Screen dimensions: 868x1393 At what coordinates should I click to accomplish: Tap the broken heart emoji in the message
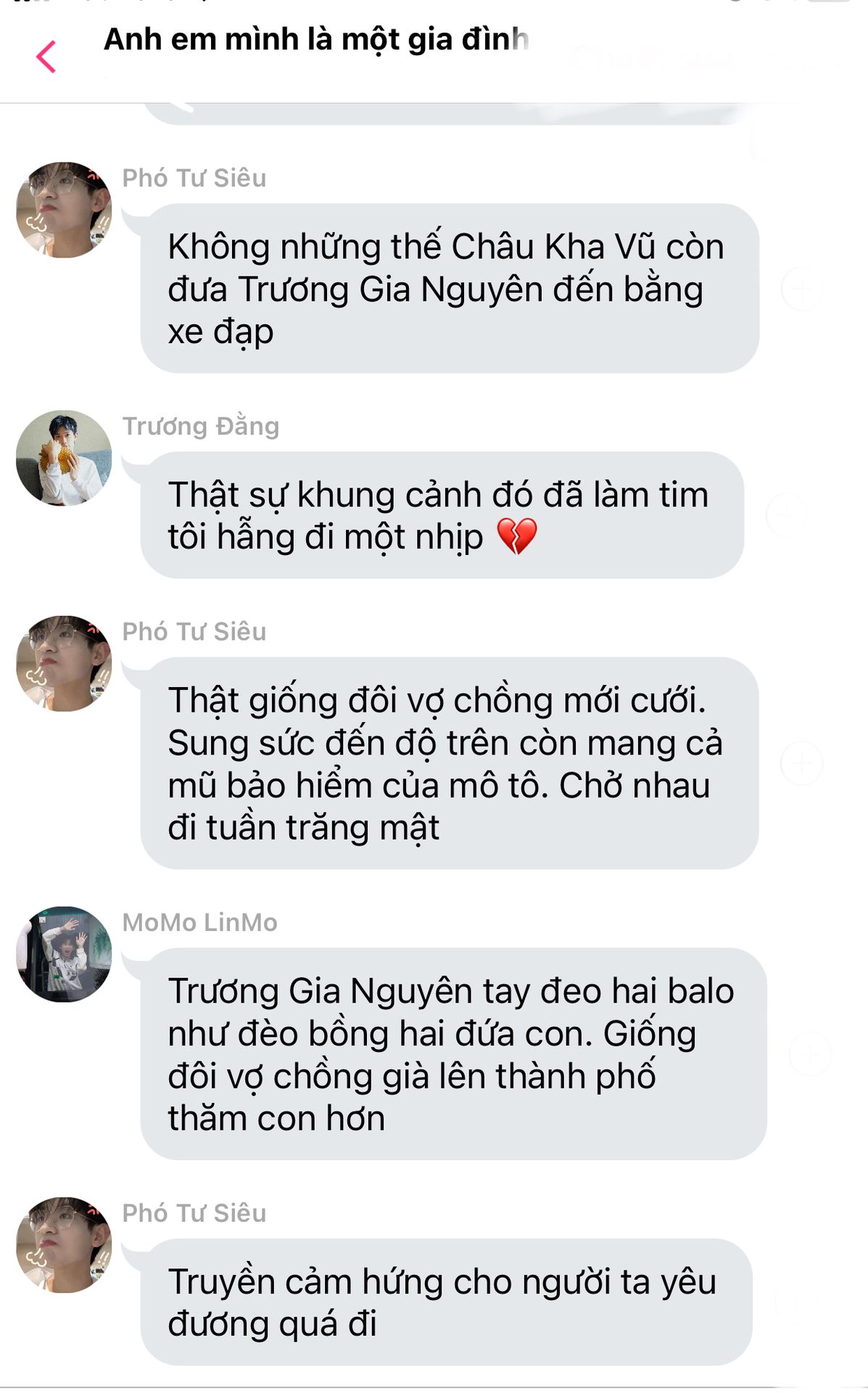coord(517,536)
